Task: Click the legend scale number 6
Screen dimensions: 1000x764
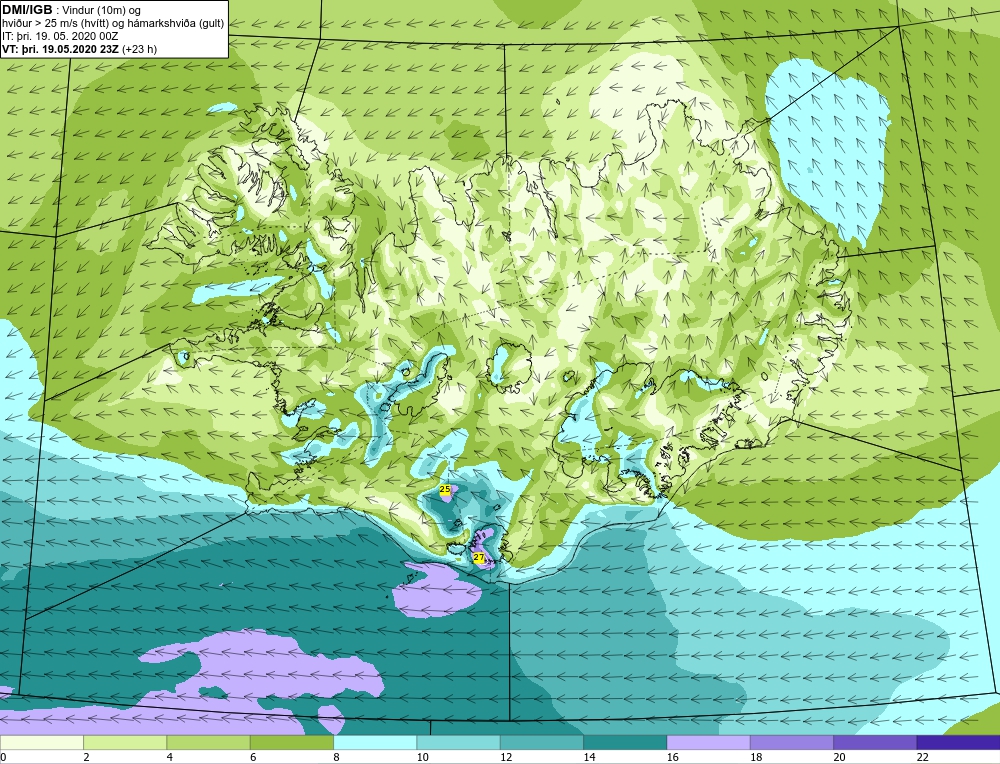Action: tap(253, 757)
